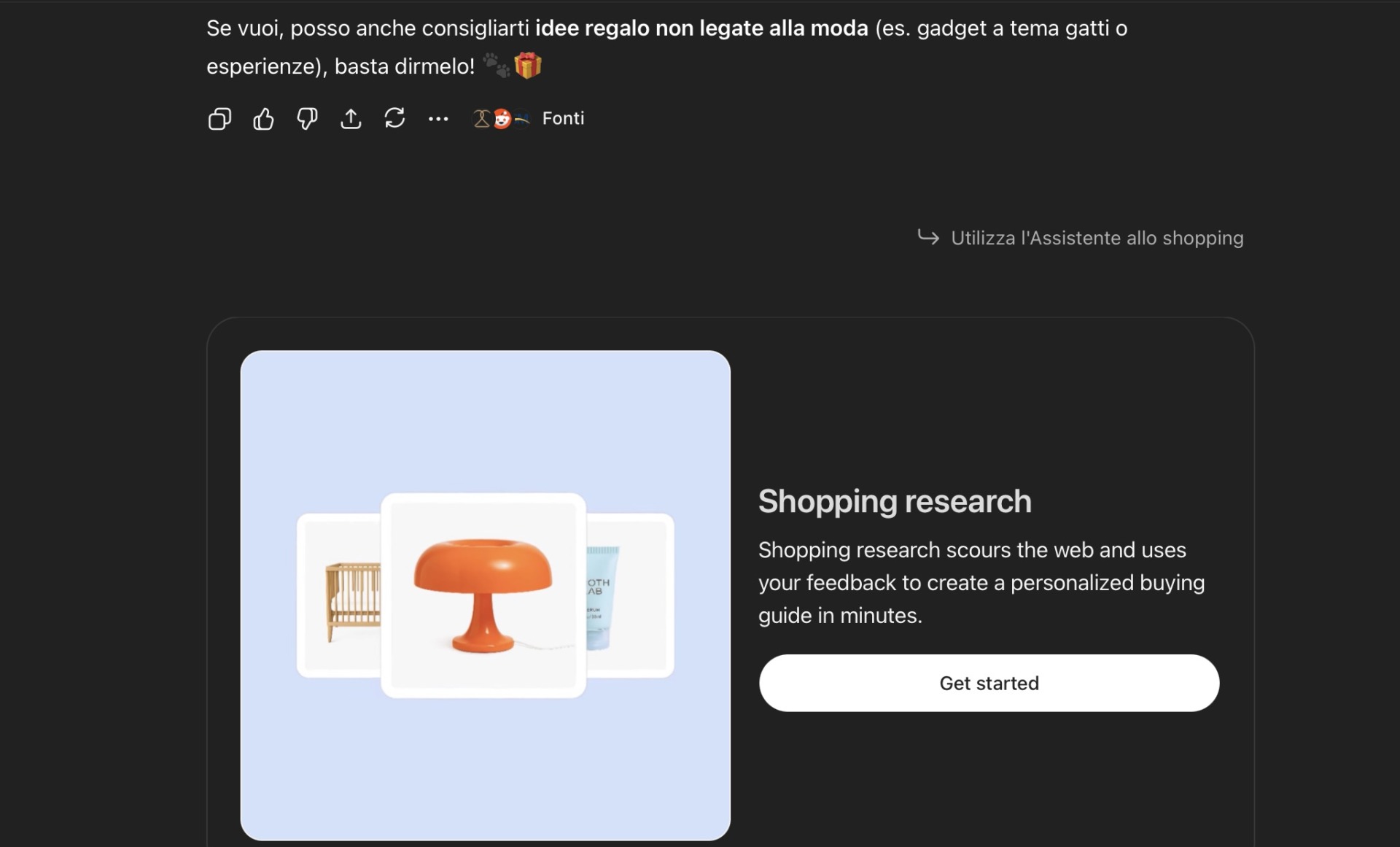Select "Utilizza l'Assistente allo shopping" suggestion
Screen dimensions: 1400x847
[x=1097, y=238]
